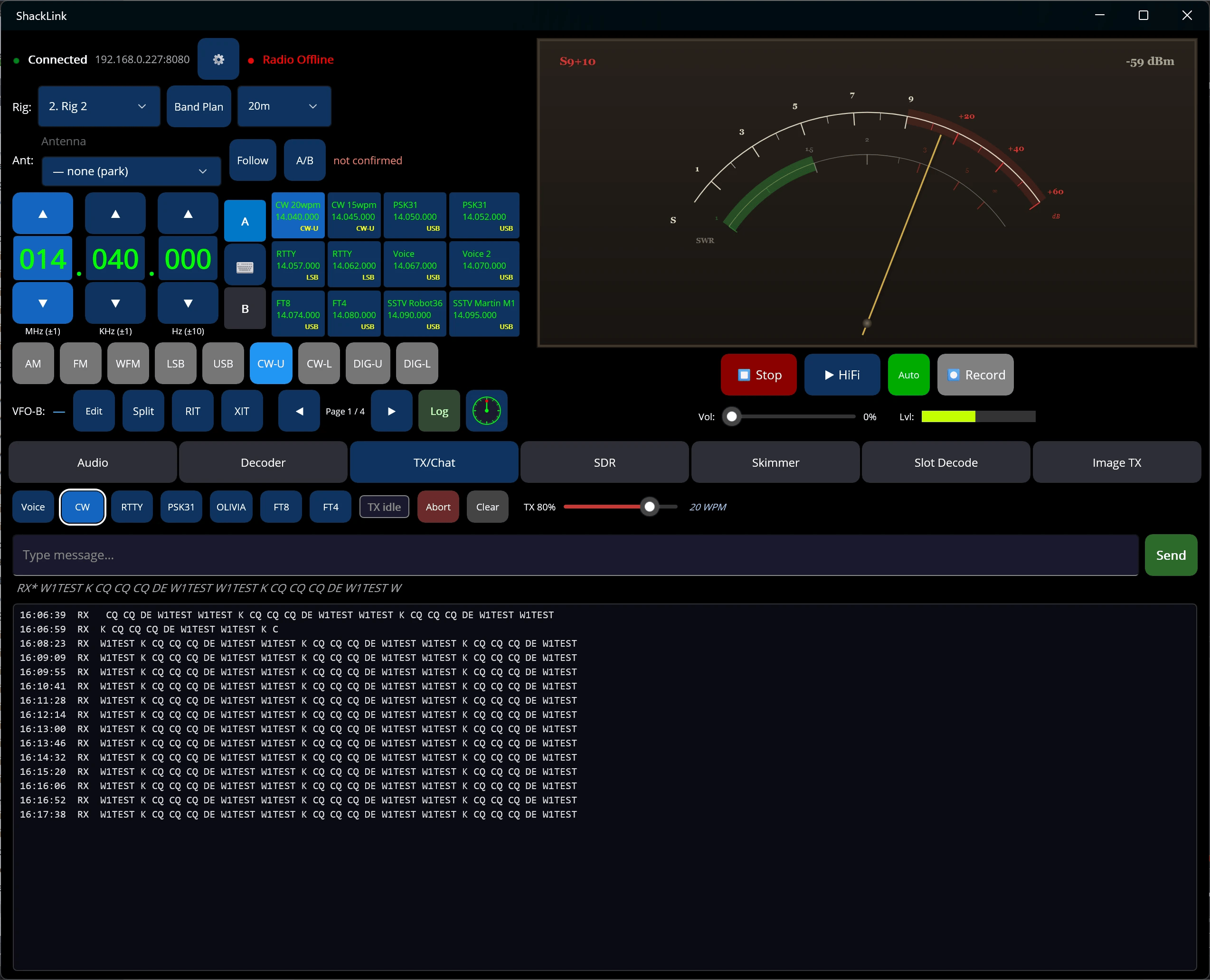1210x980 pixels.
Task: Toggle Auto audio mode
Action: (908, 375)
